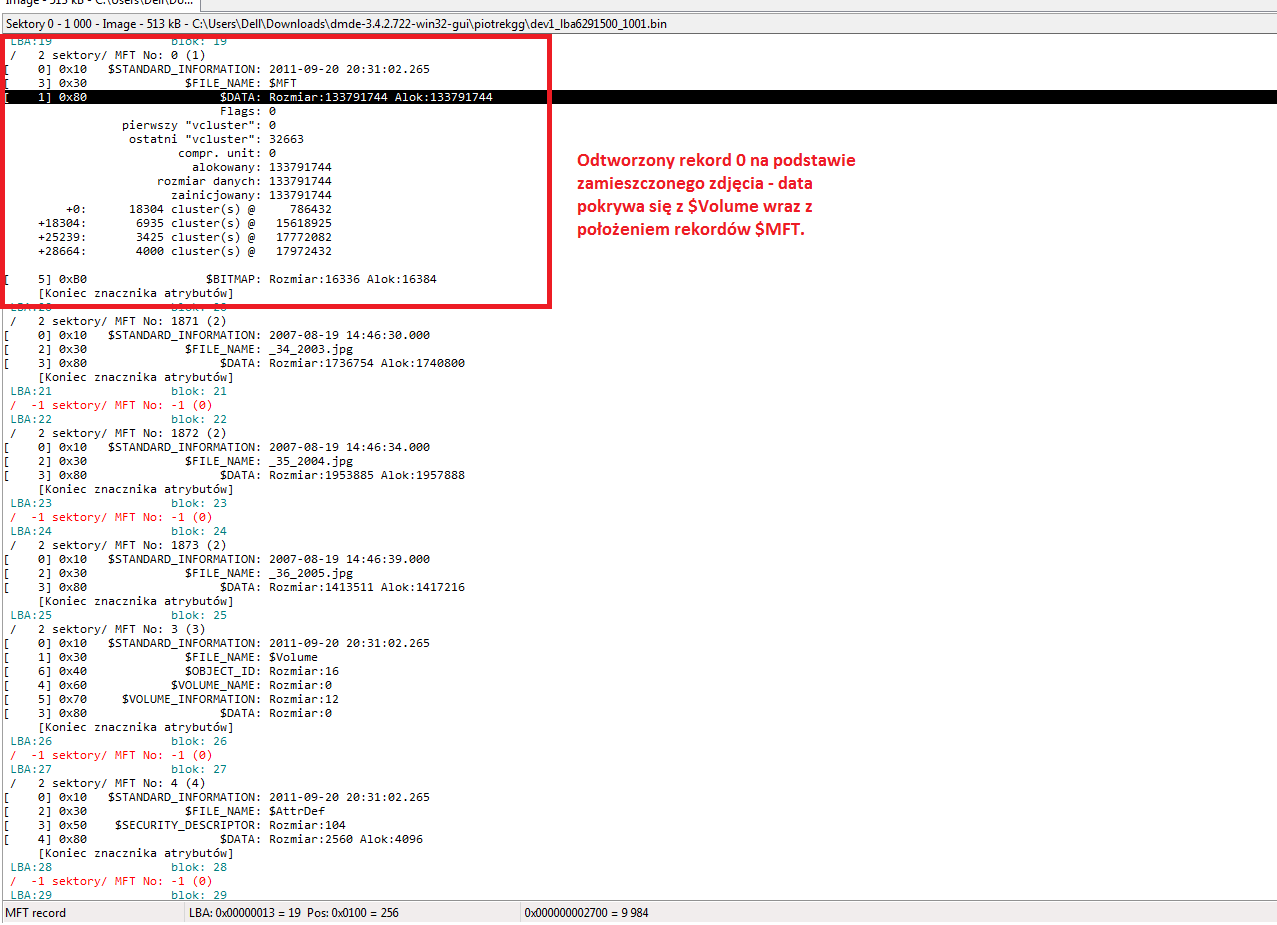
Task: Select the $SECURITY_DESCRIPTOR Rozmiar:104 row
Action: [176, 825]
